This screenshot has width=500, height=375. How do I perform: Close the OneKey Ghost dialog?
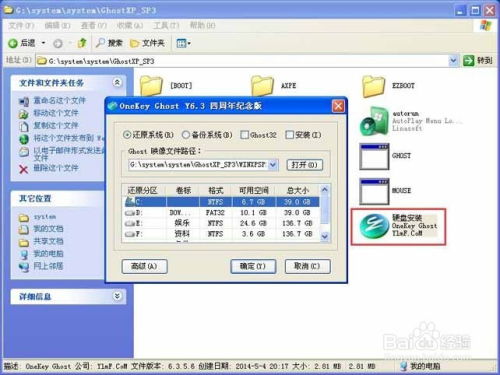click(338, 106)
